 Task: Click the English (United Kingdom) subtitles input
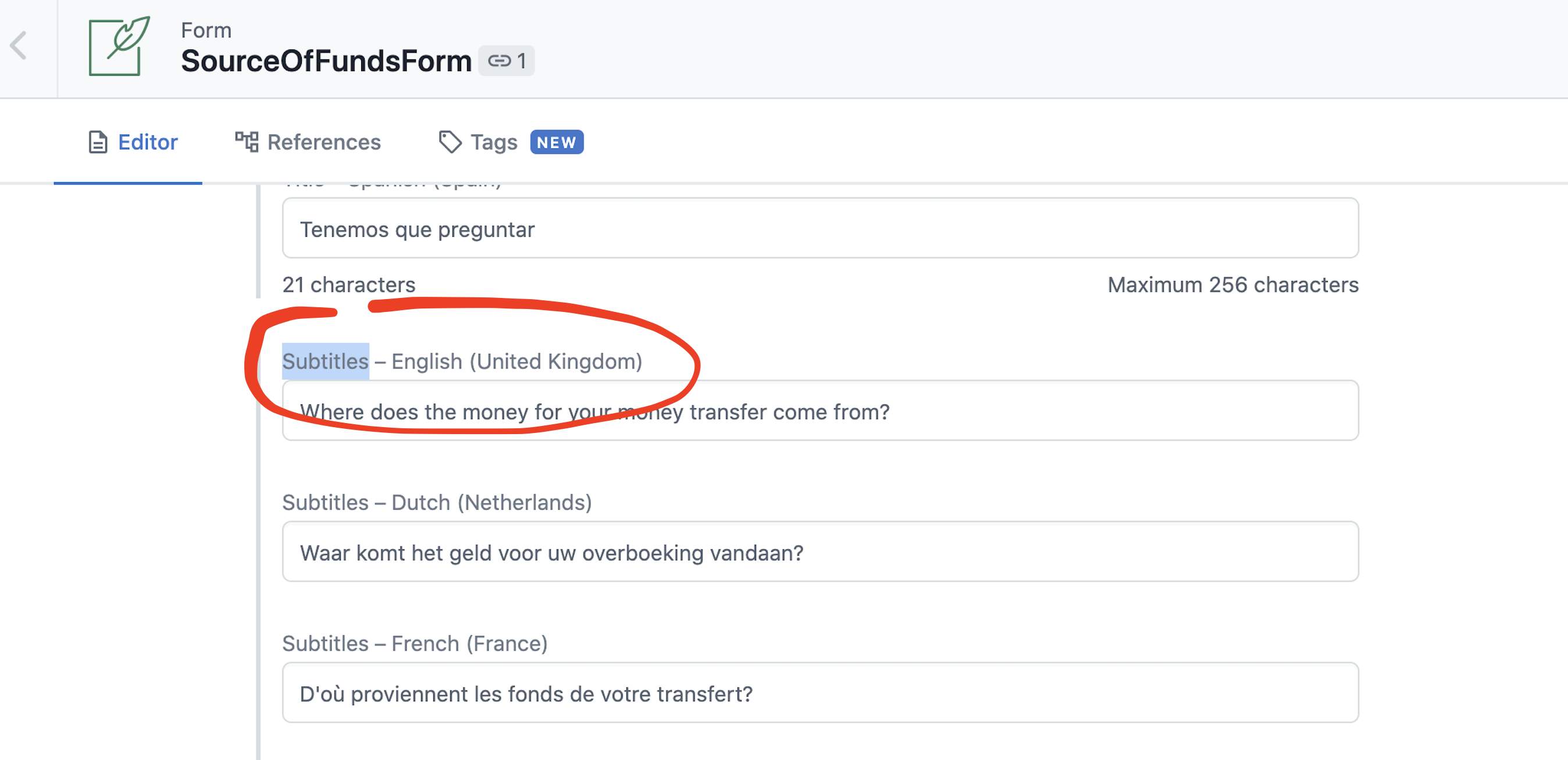tap(820, 410)
